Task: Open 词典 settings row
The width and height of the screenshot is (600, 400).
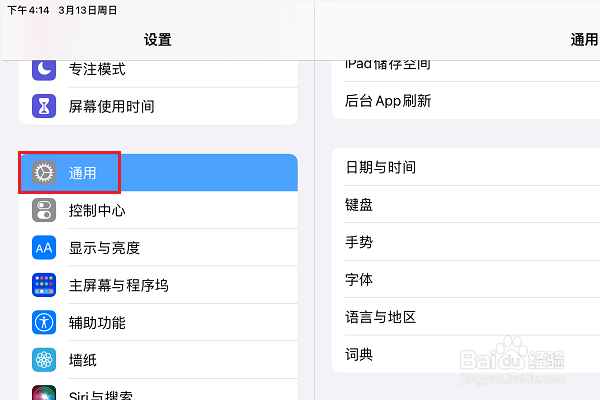Action: click(x=466, y=354)
